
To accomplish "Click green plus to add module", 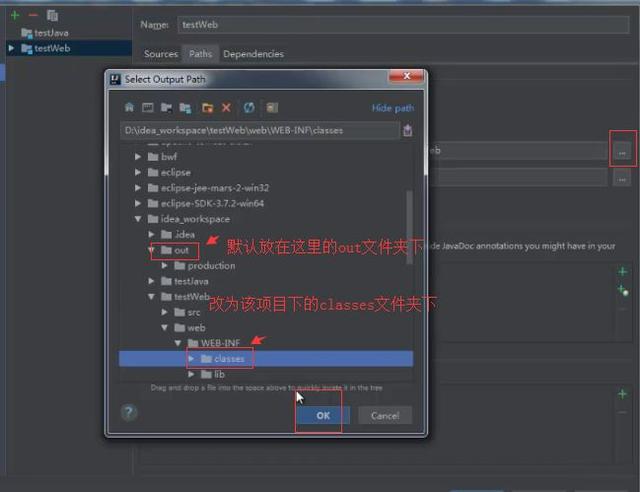I will (15, 16).
